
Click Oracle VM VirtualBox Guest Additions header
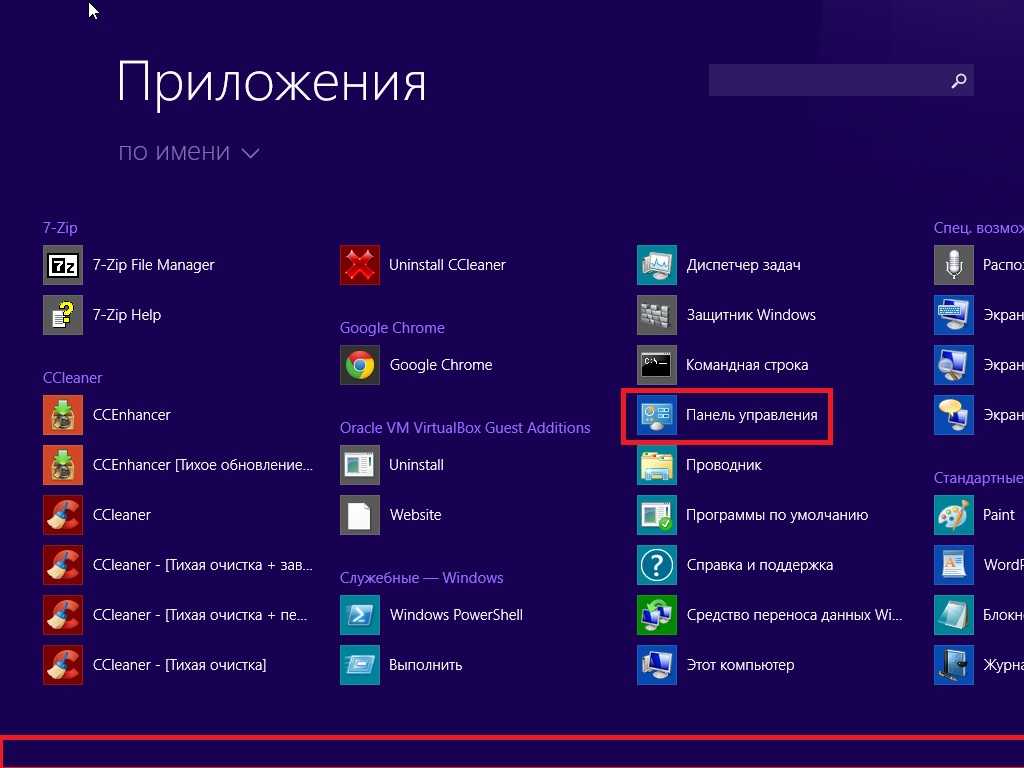[x=465, y=427]
